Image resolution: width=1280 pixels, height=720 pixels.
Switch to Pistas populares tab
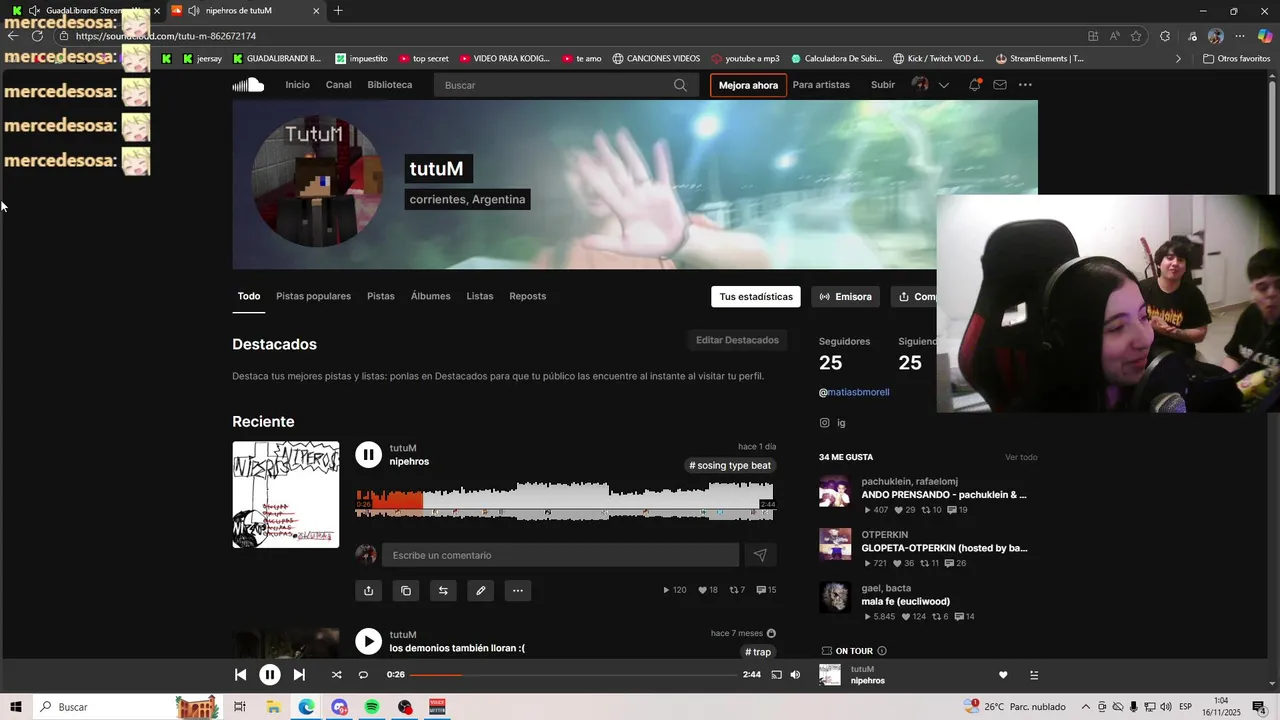[313, 296]
